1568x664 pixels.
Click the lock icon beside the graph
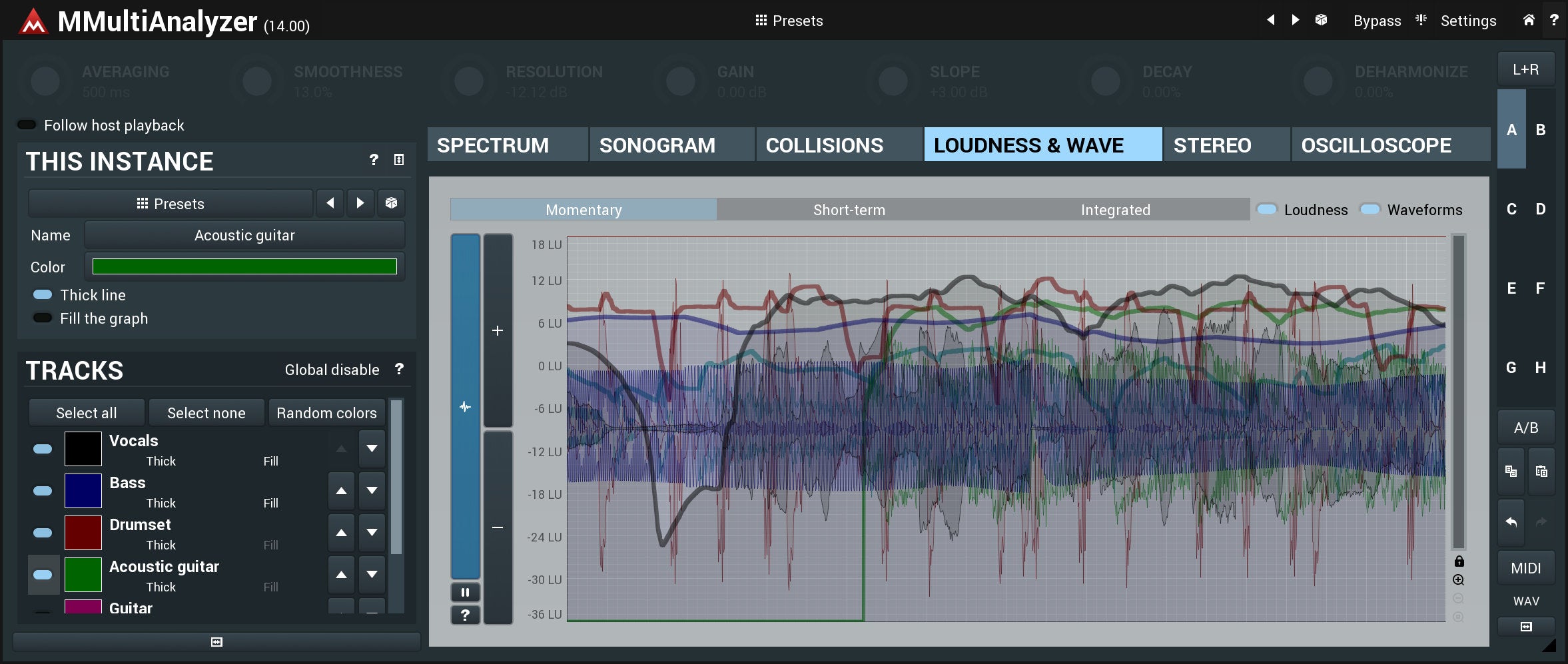click(x=1459, y=561)
